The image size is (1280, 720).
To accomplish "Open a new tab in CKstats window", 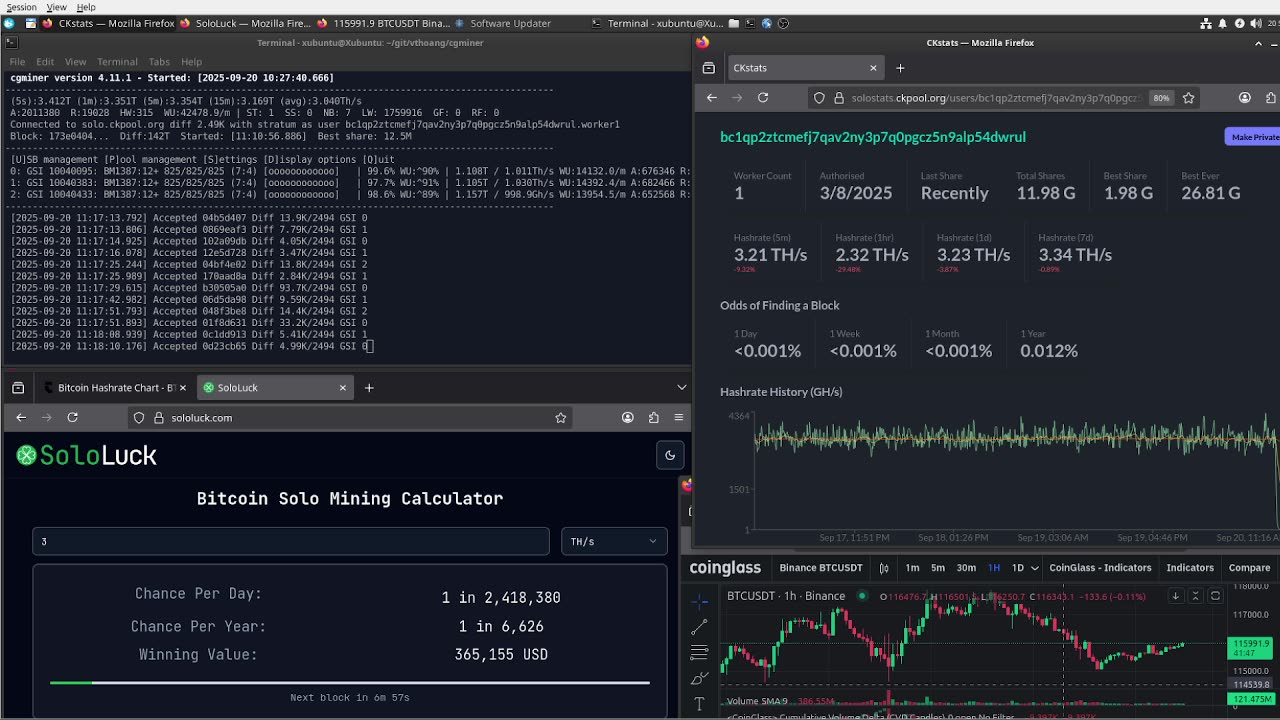I will click(x=900, y=68).
